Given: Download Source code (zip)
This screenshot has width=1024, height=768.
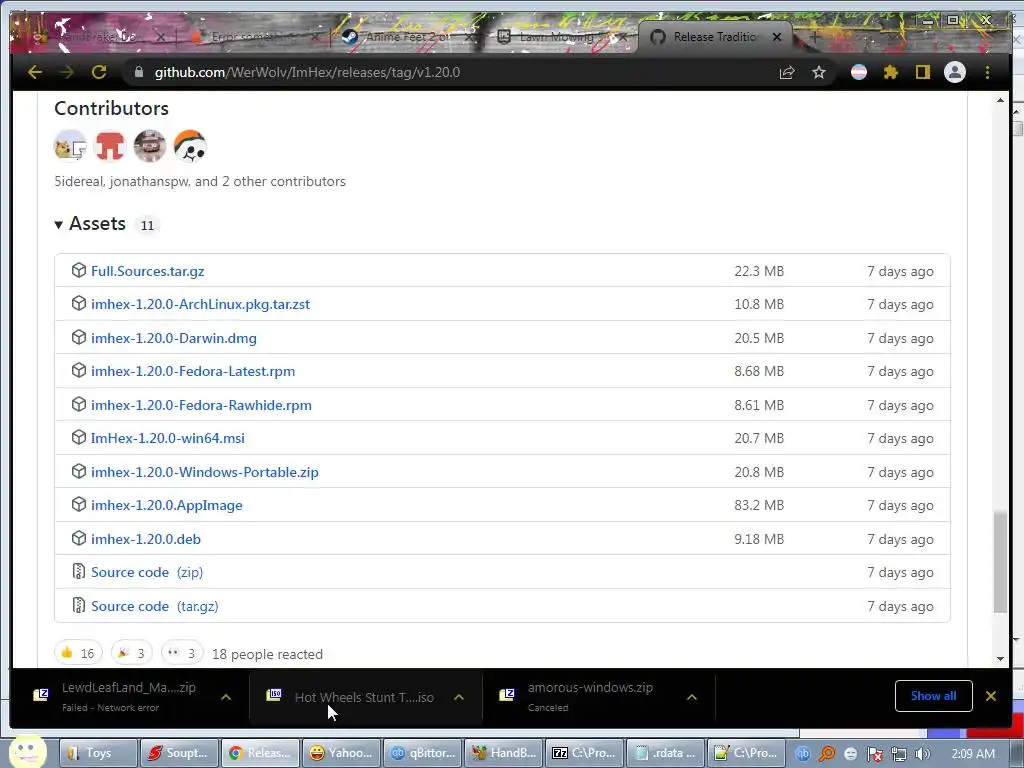Looking at the screenshot, I should 147,572.
